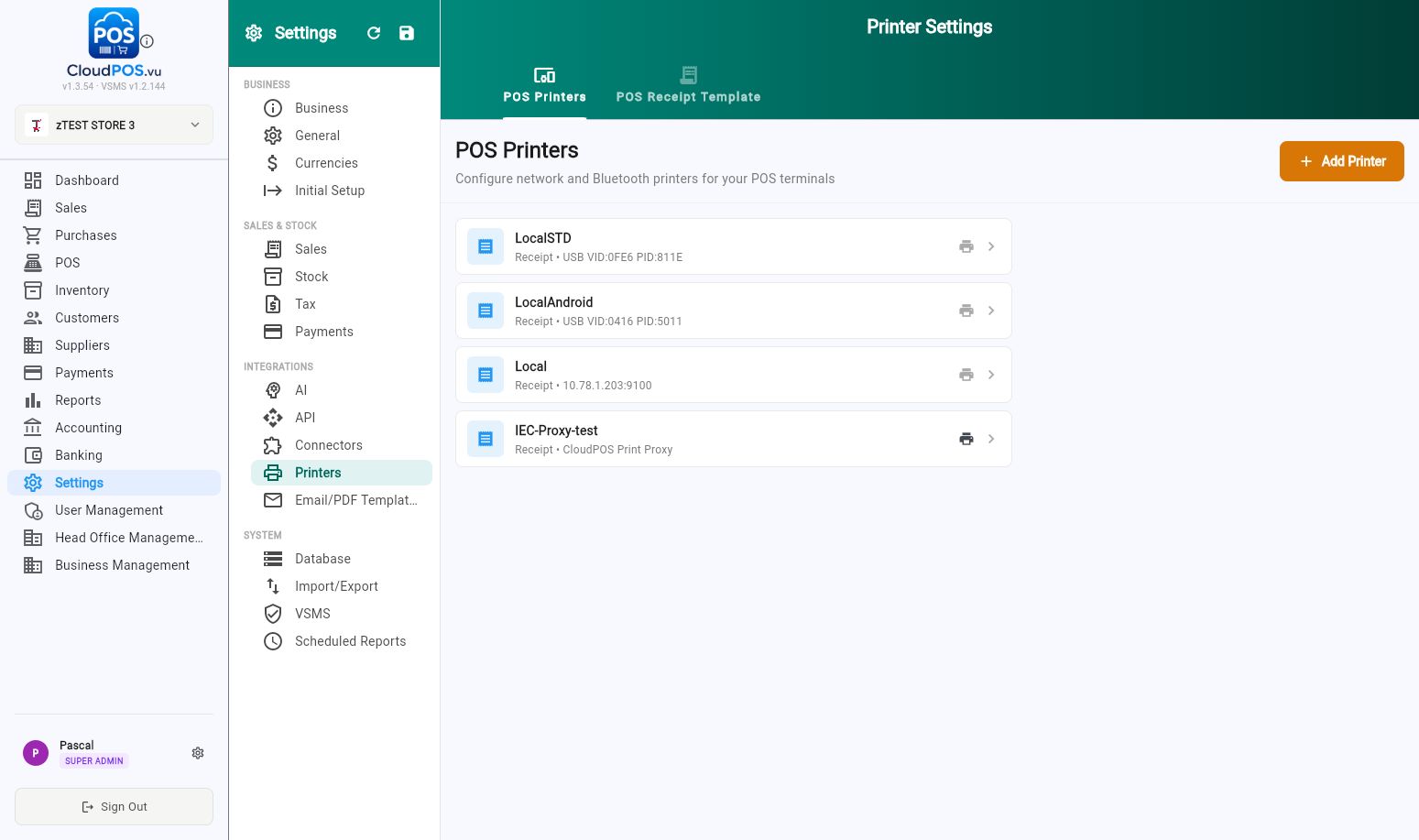1419x840 pixels.
Task: Open Stock settings item
Action: tap(342, 277)
